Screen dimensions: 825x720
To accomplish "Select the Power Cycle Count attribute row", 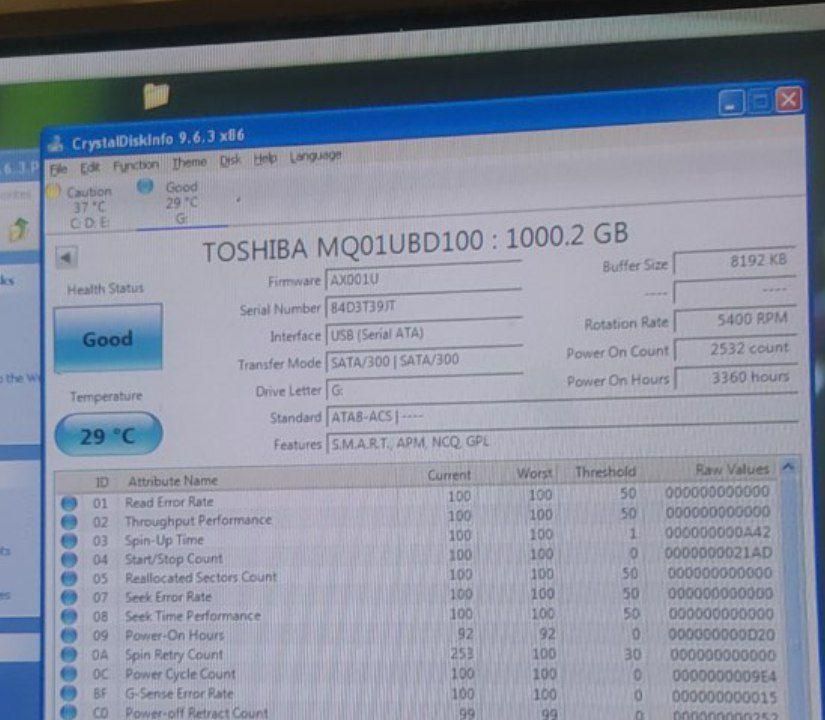I will coord(416,674).
